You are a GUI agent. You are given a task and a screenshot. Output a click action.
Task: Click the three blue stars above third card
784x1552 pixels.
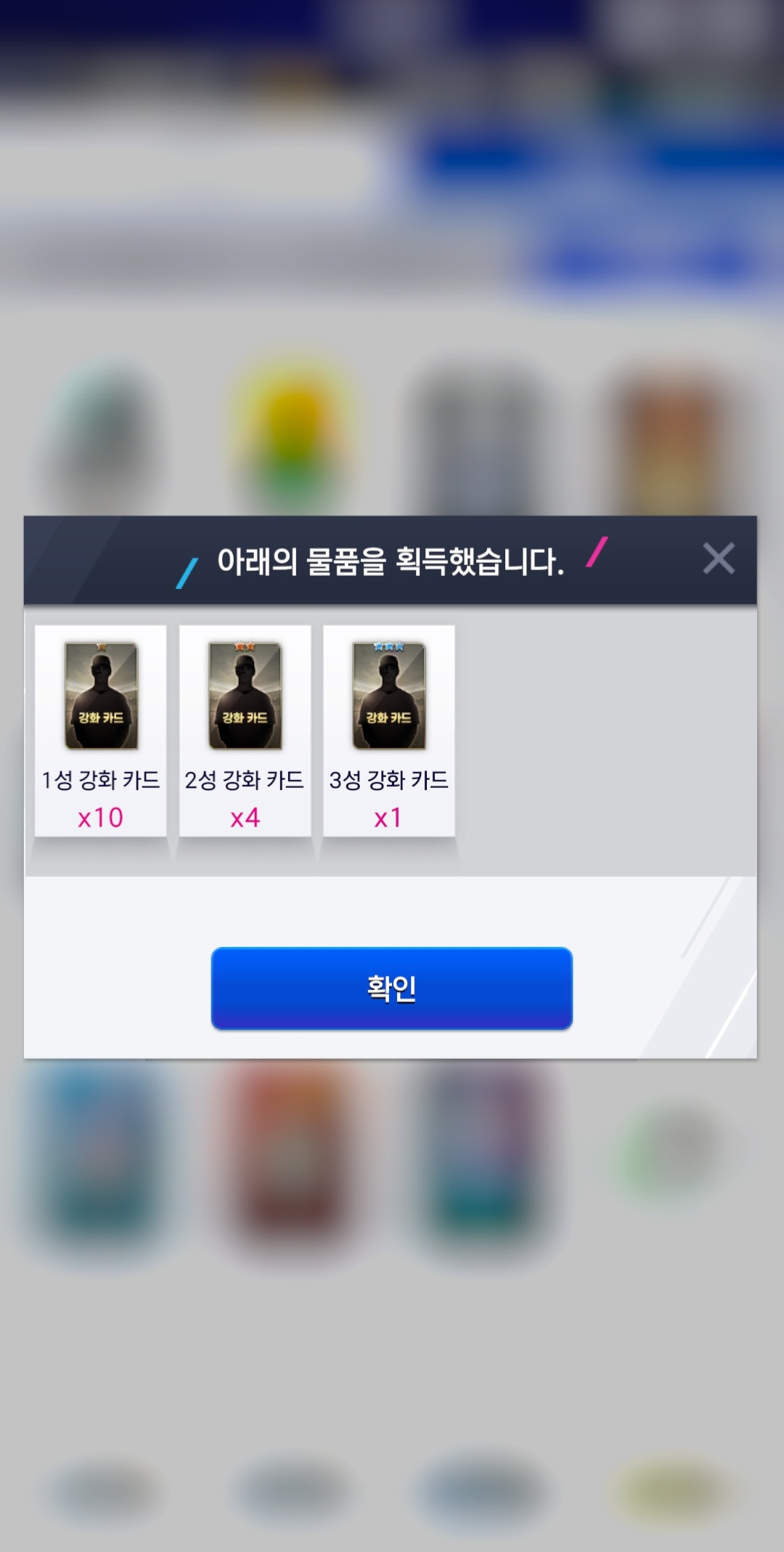point(389,646)
